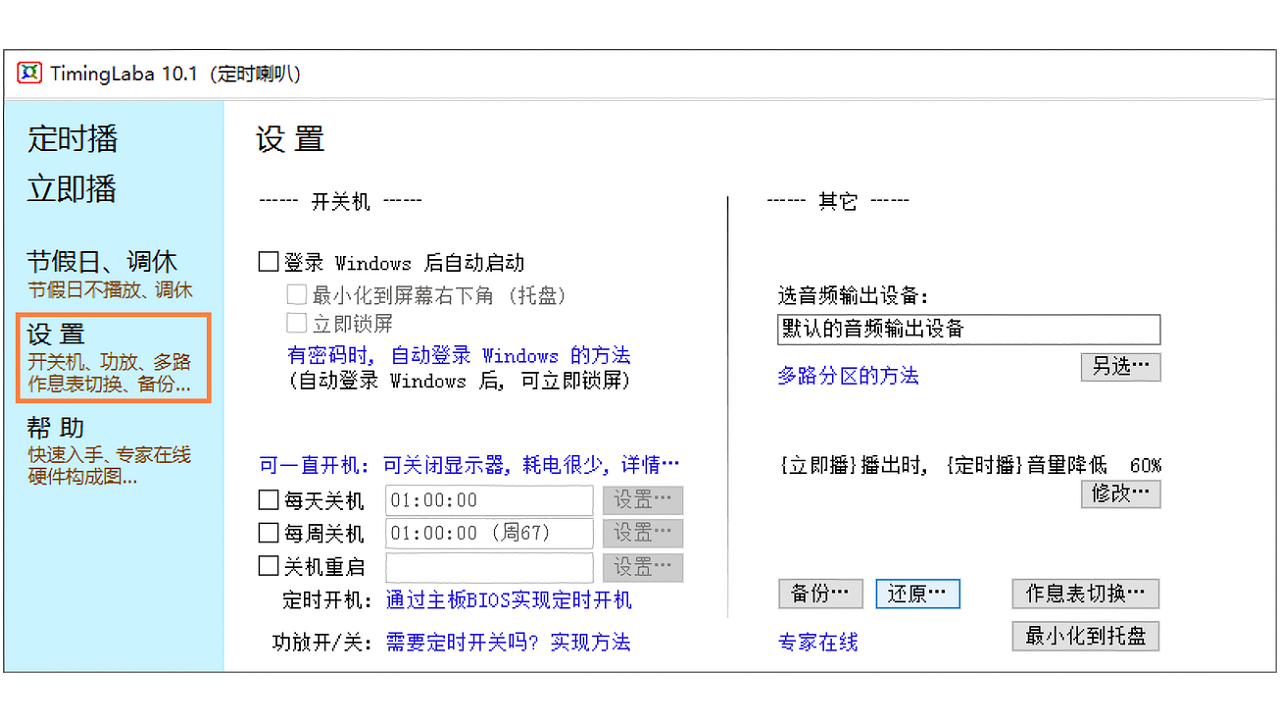Check the 每周关机 weekly shutdown

coord(268,533)
